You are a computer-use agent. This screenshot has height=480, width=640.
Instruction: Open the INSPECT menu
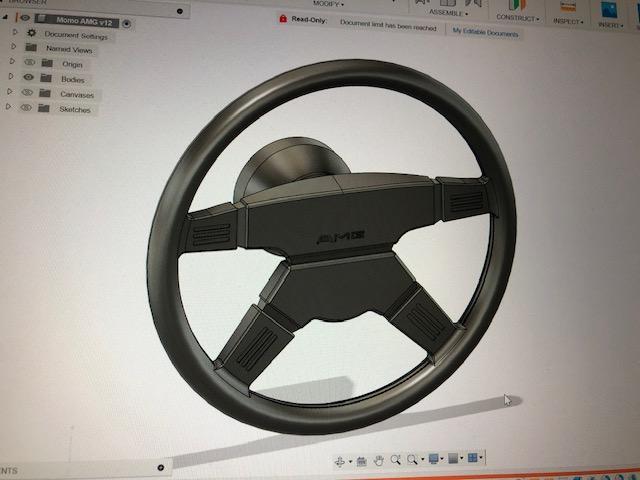(569, 21)
